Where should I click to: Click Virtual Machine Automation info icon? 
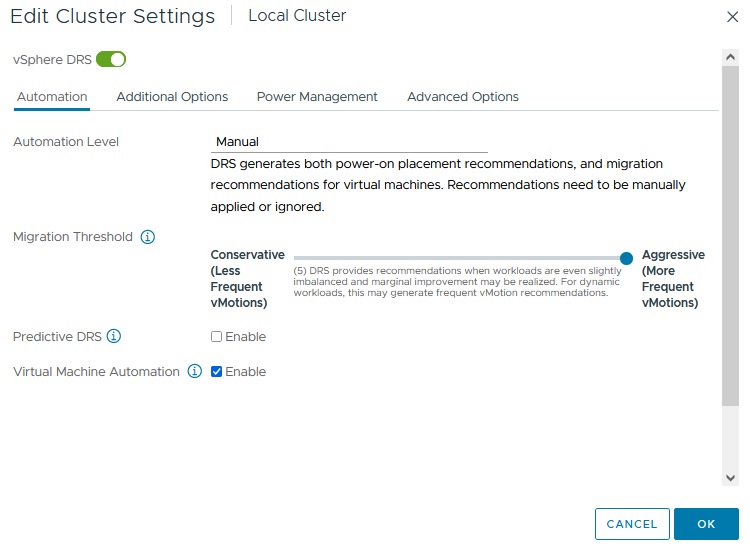(195, 371)
